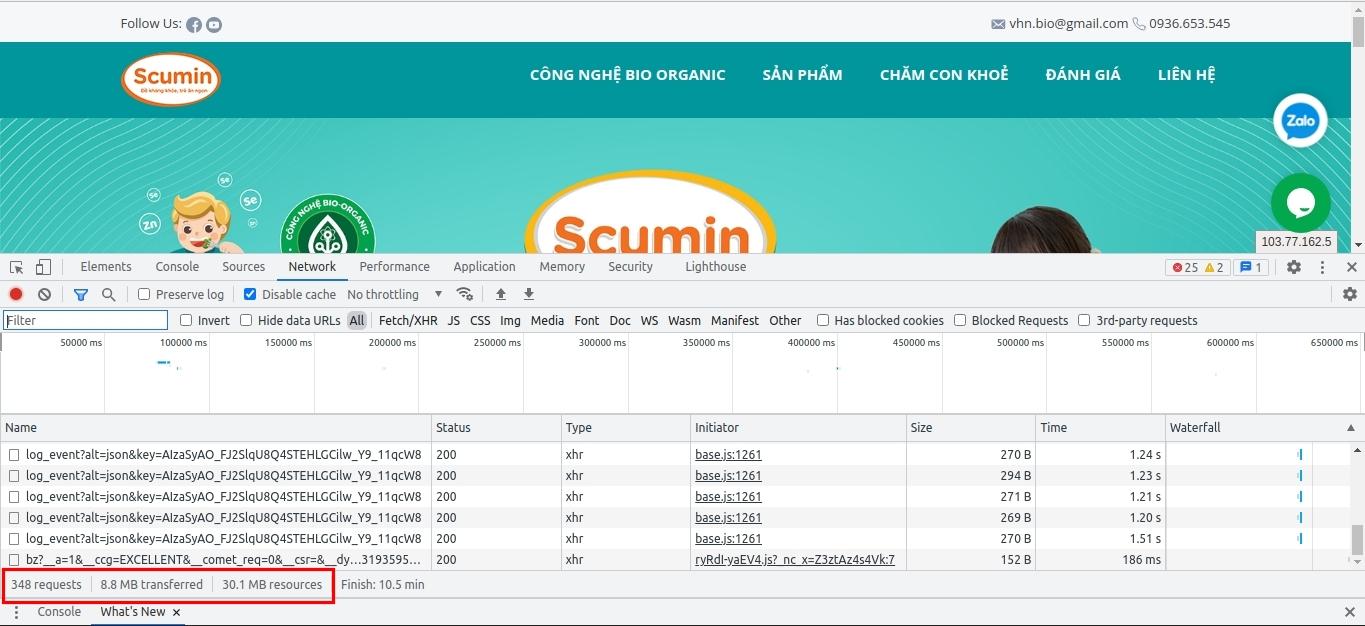The height and width of the screenshot is (626, 1365).
Task: Clear the network log
Action: point(45,294)
